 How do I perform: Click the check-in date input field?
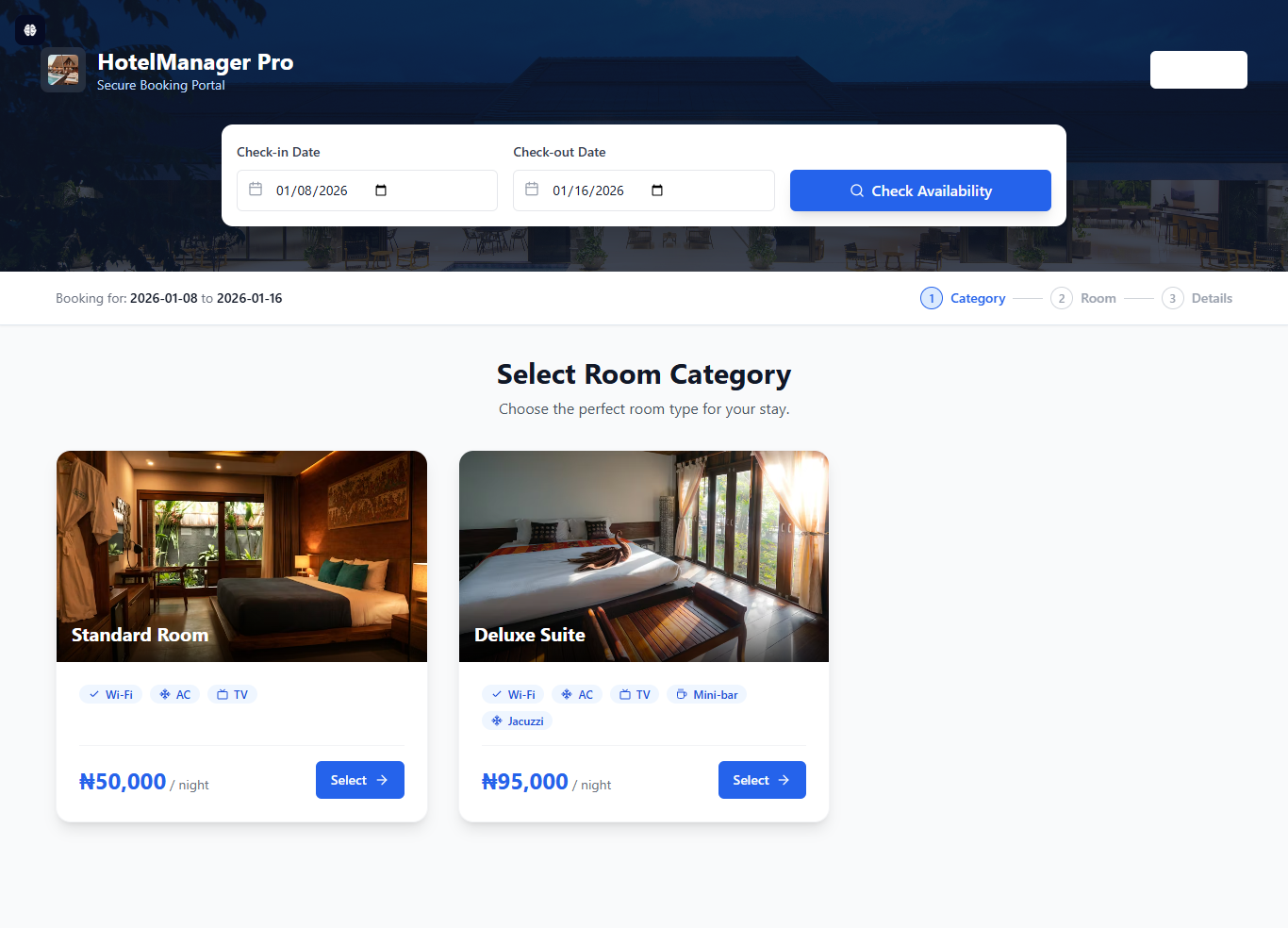pos(367,191)
